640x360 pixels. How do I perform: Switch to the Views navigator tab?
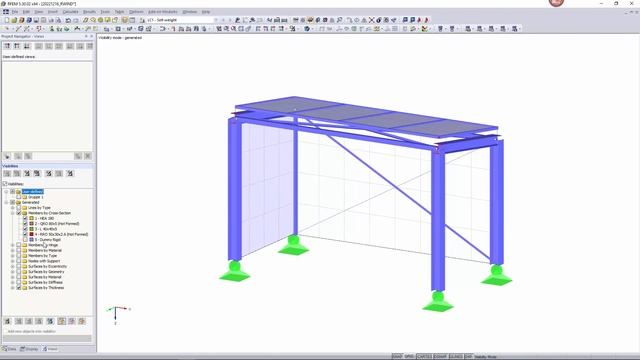click(51, 349)
